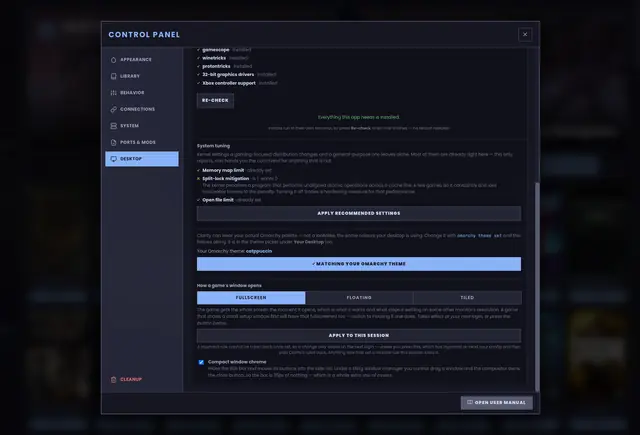Viewport: 640px width, 435px height.
Task: Open the Behavior sliders icon
Action: 113,93
